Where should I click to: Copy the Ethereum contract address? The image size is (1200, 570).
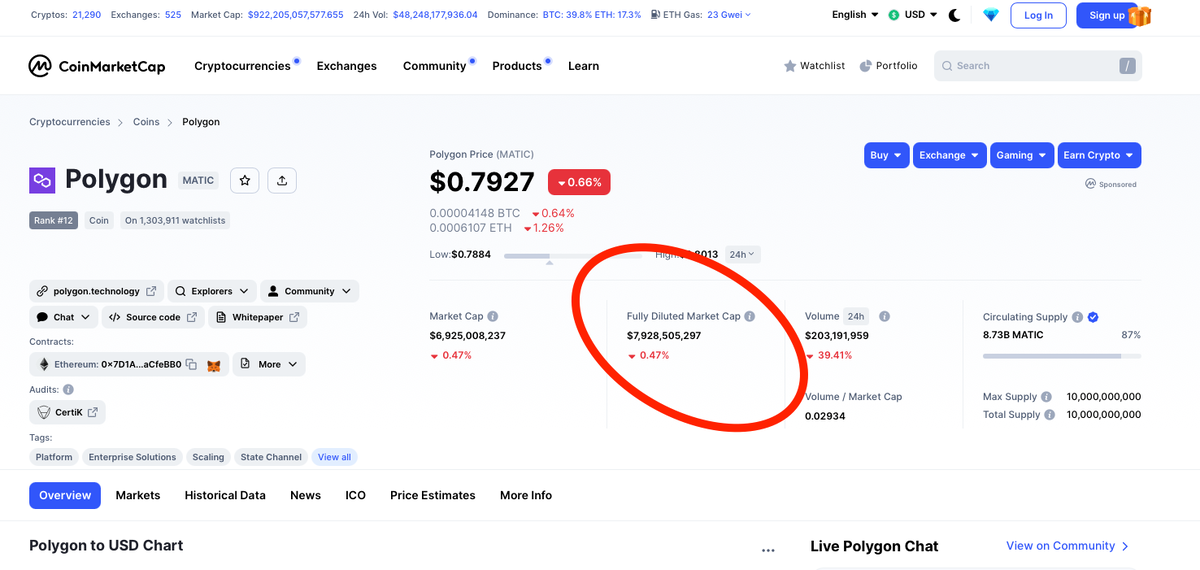(190, 365)
